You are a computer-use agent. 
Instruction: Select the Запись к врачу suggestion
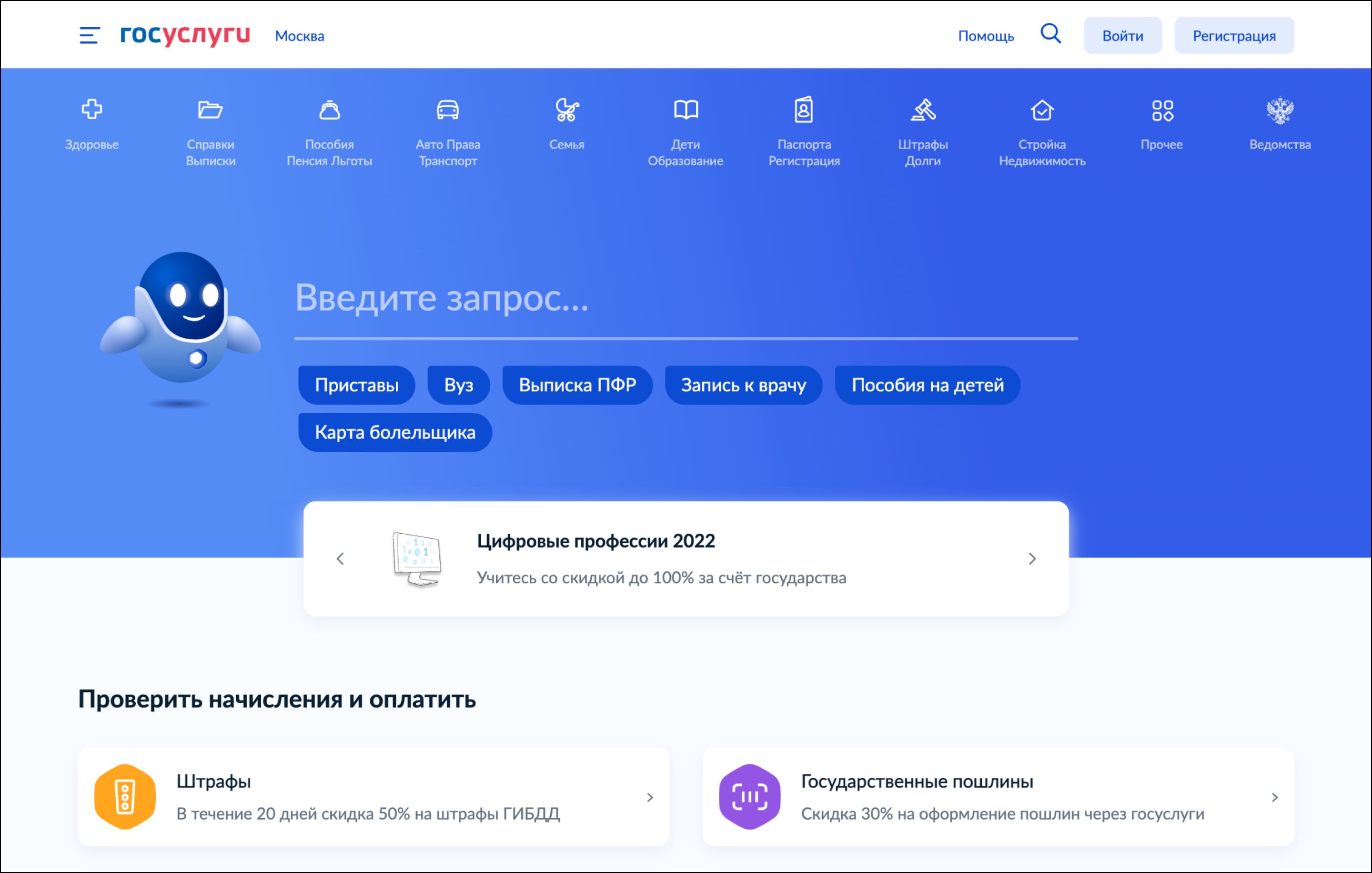tap(743, 385)
